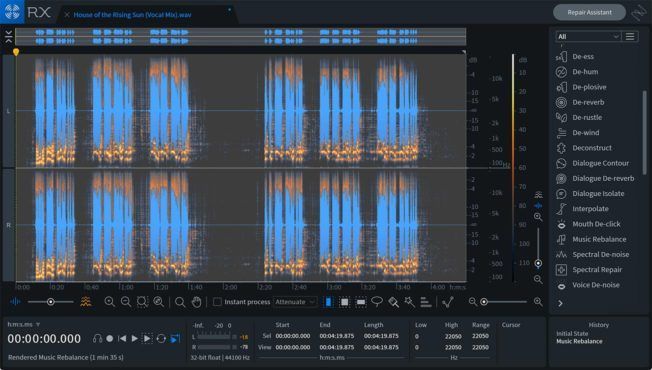The image size is (652, 370).
Task: Click the vertical zoom slider handle
Action: click(x=538, y=264)
